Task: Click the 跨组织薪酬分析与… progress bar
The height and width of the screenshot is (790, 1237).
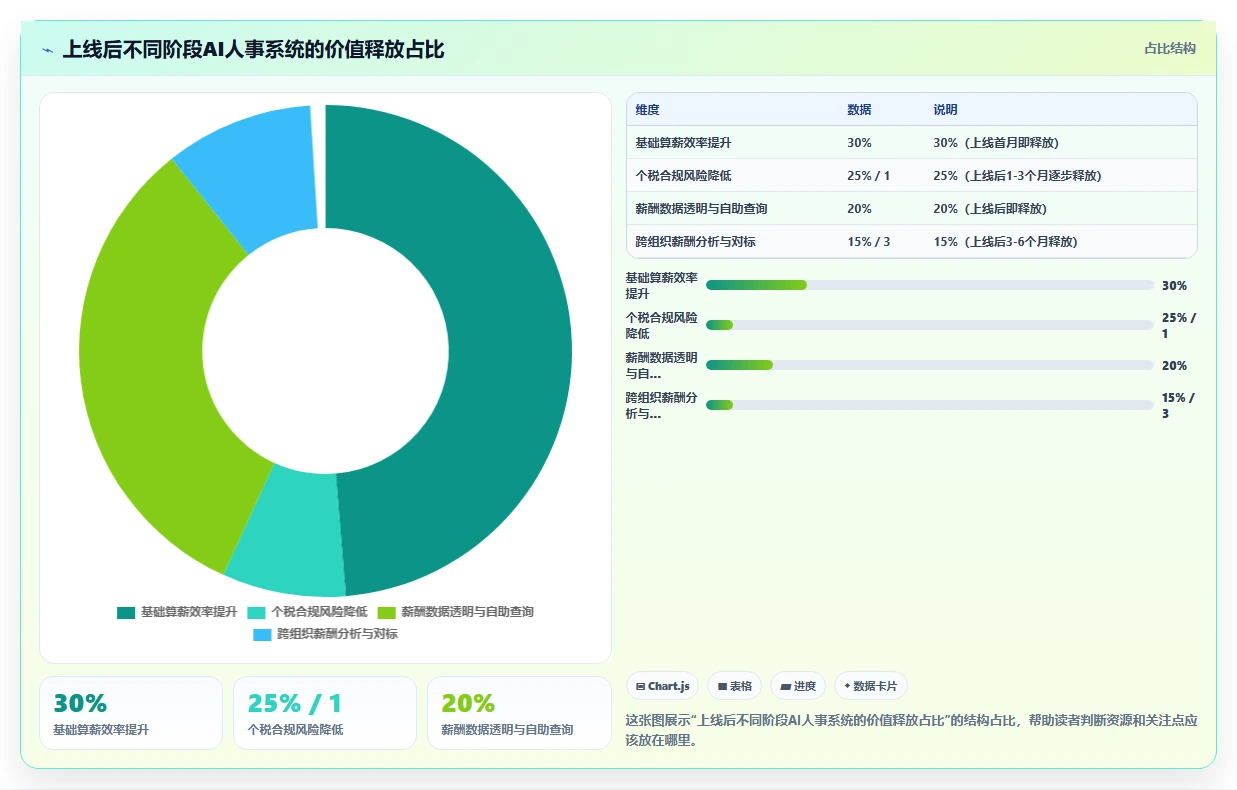Action: click(x=930, y=405)
